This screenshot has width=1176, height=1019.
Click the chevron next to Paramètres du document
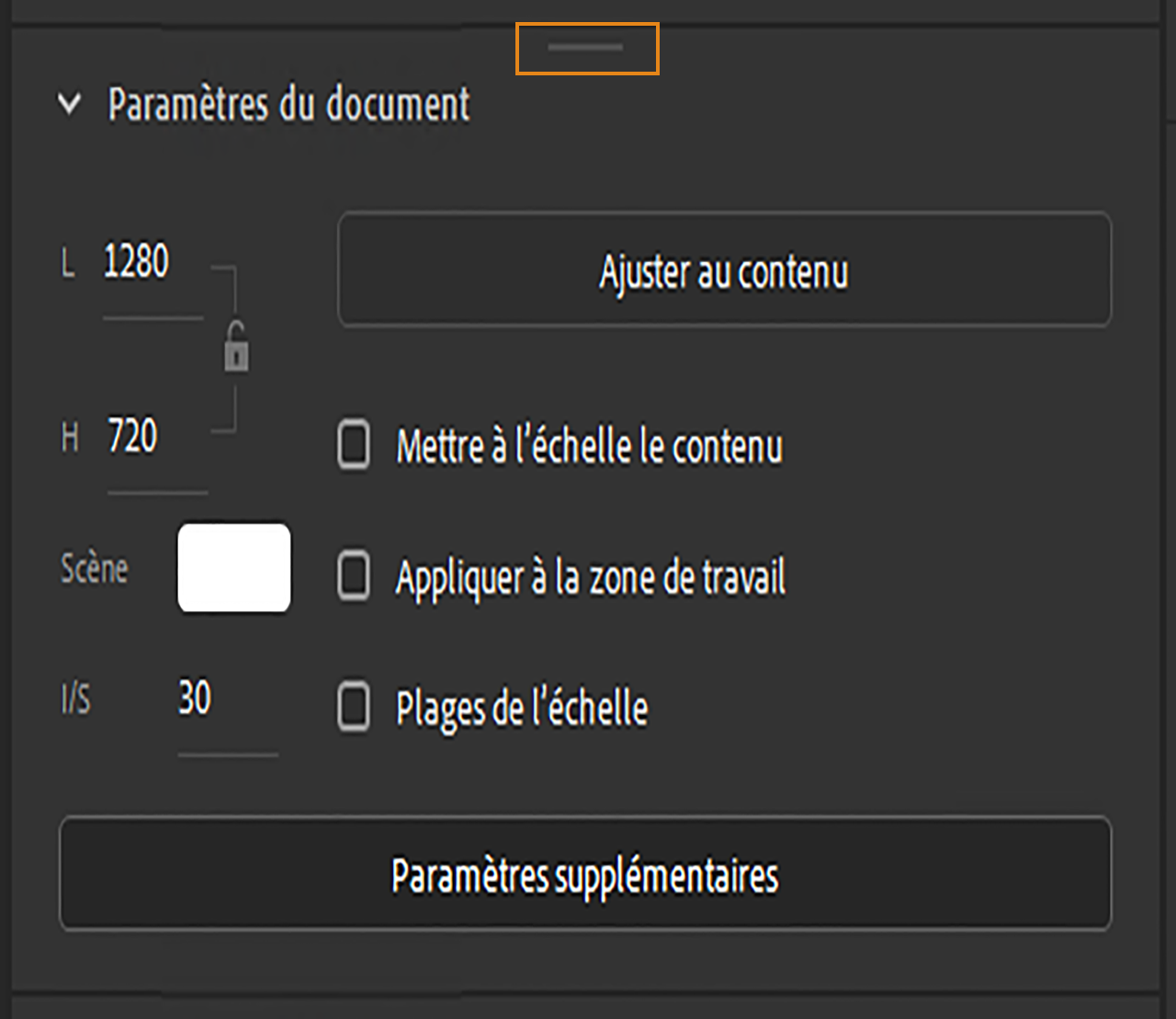click(x=67, y=106)
